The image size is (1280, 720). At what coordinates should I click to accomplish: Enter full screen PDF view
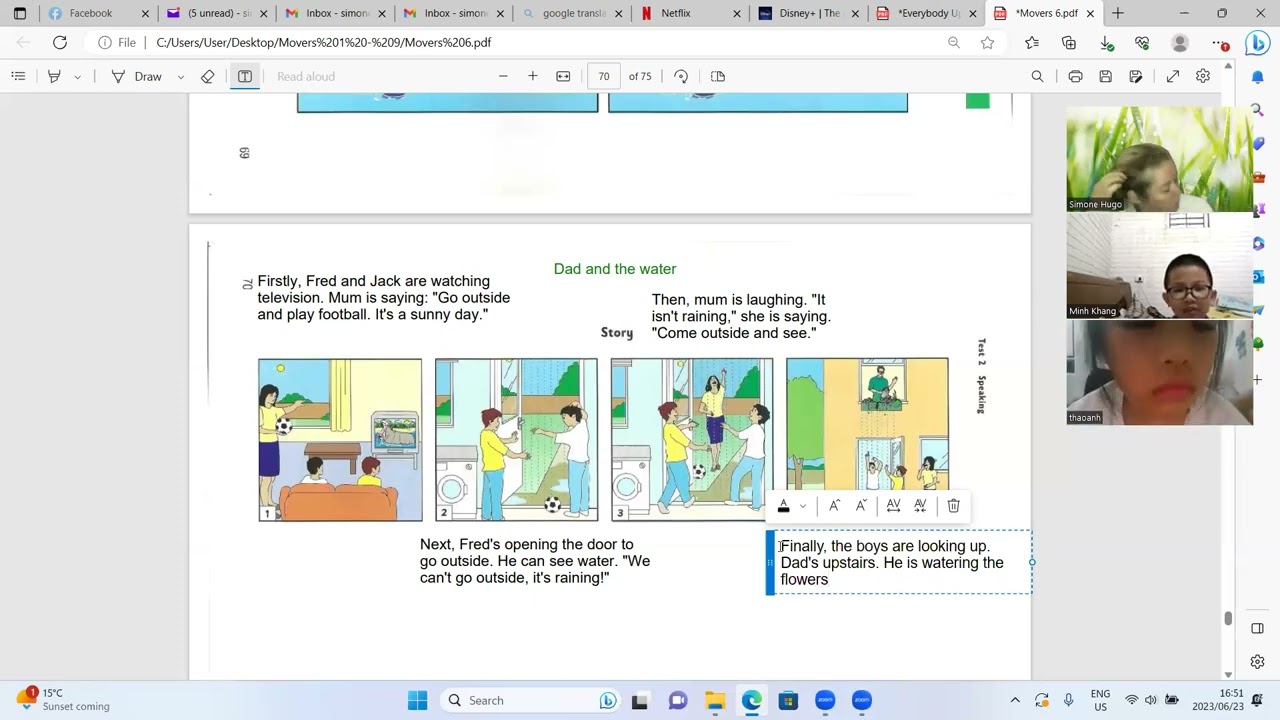(1173, 76)
